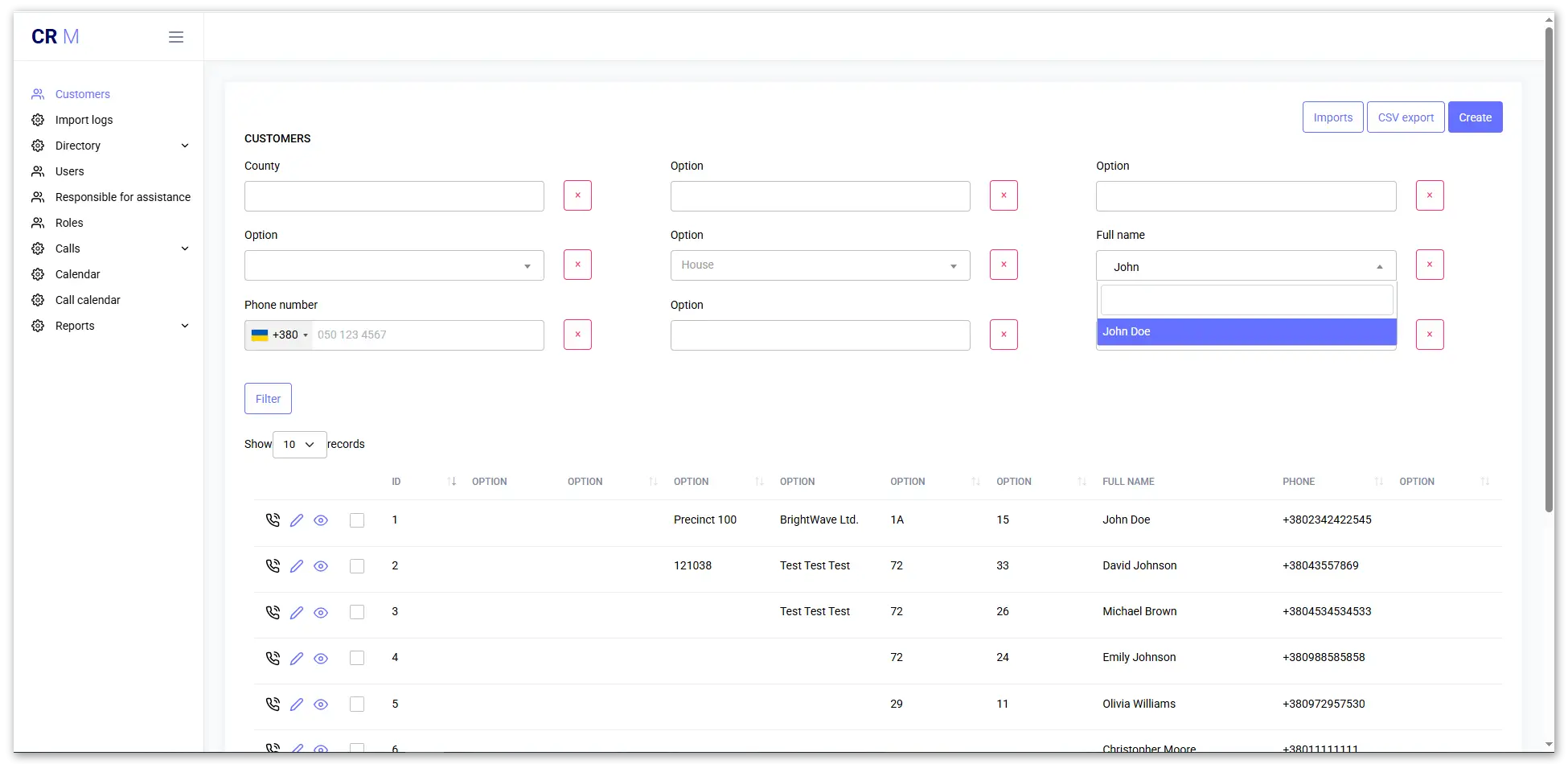Clear the County filter with the red X
1568x764 pixels.
577,195
